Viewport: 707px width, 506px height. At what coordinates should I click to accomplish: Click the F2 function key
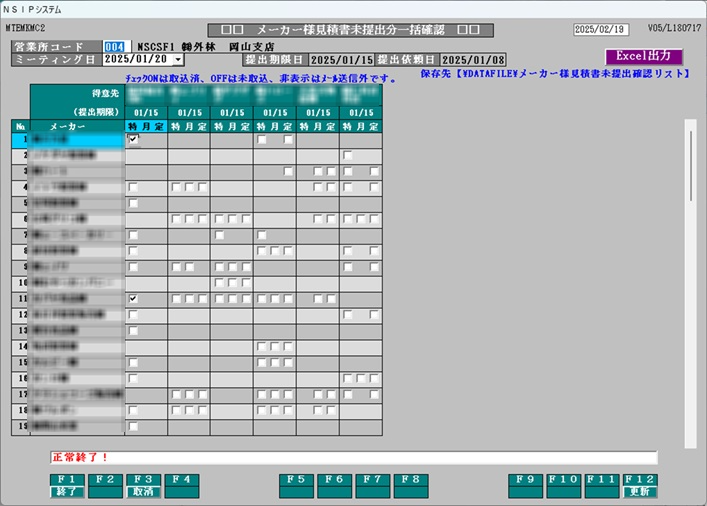click(104, 485)
